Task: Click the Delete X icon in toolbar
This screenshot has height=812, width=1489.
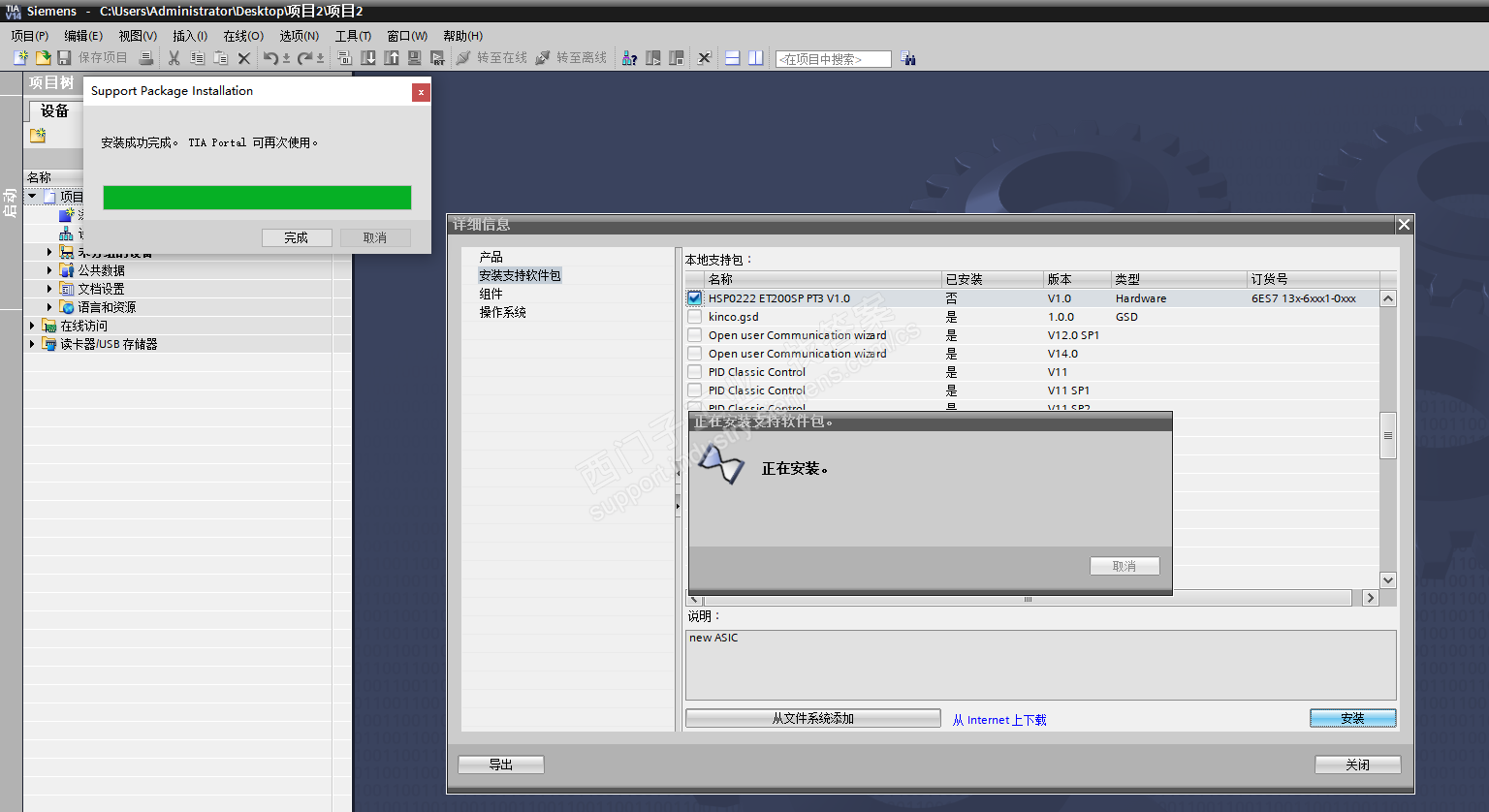Action: 244,58
